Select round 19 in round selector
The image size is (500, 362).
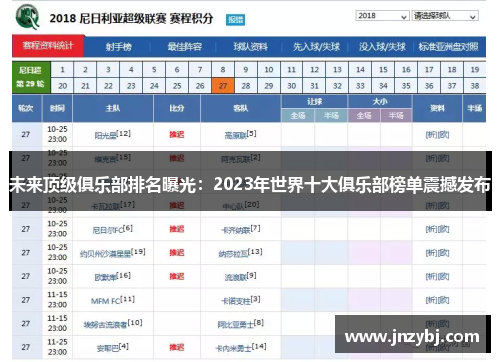[x=475, y=70]
